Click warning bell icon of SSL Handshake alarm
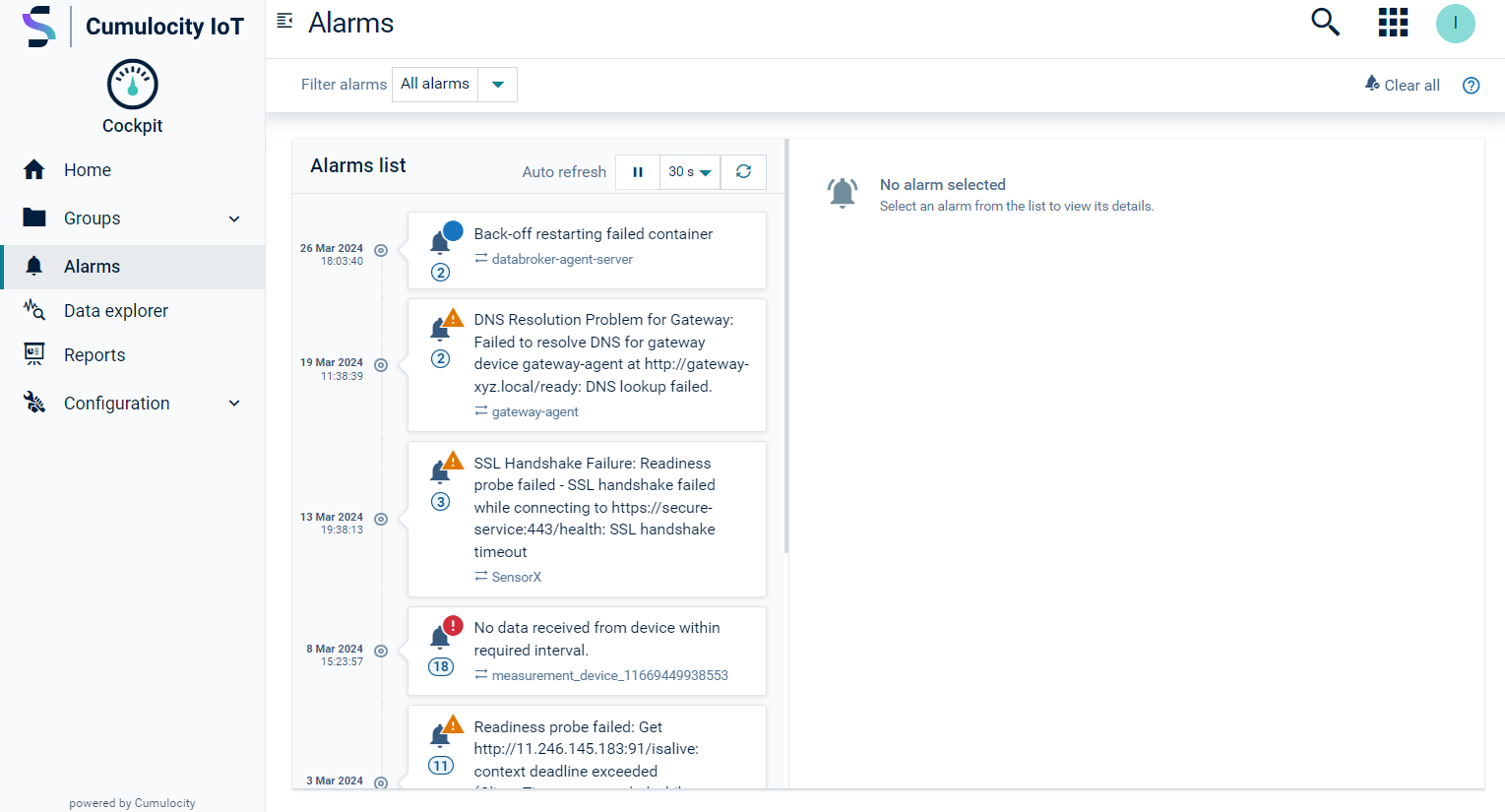This screenshot has width=1505, height=812. pyautogui.click(x=445, y=468)
